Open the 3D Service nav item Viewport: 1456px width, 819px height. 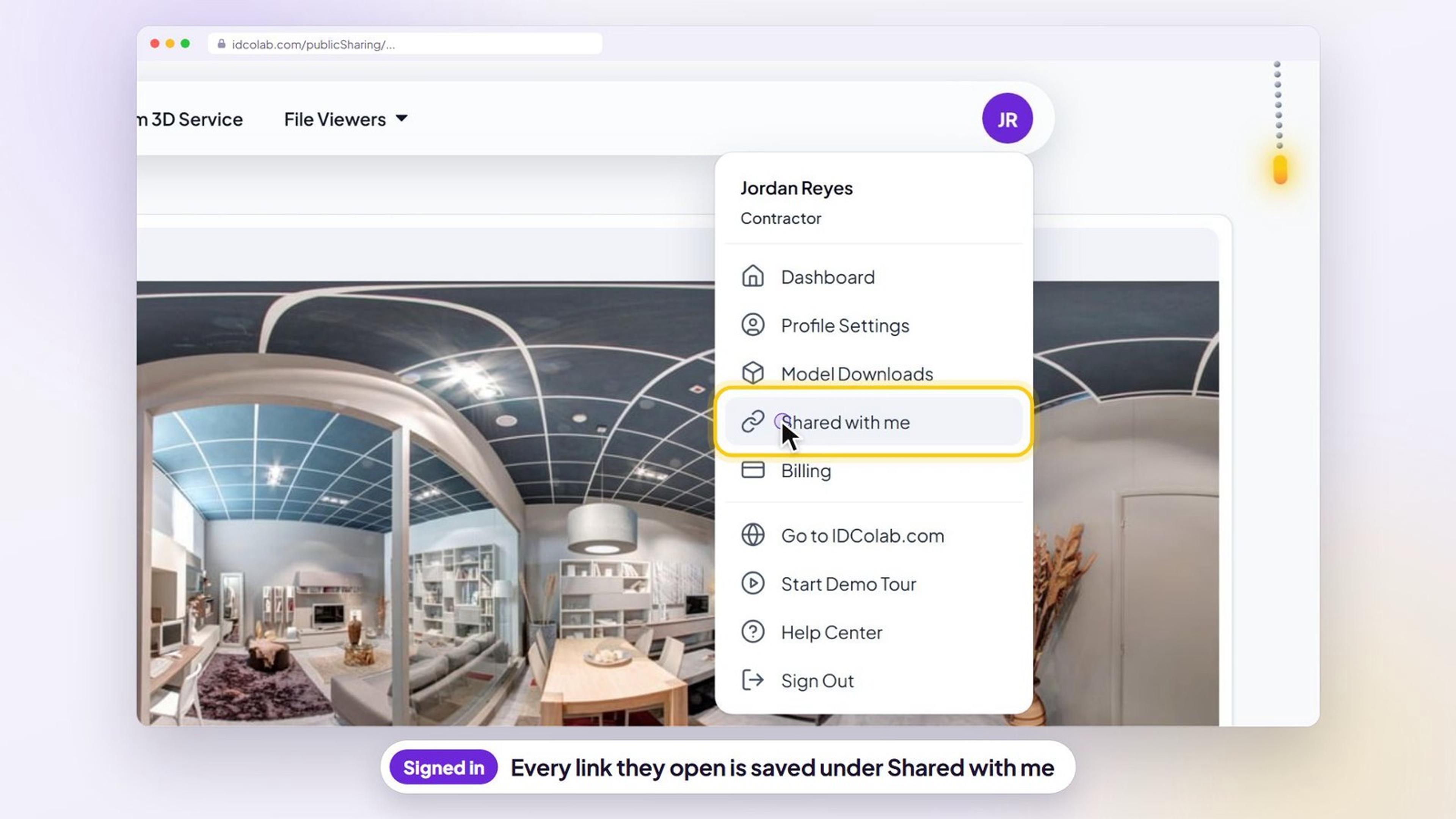coord(190,119)
